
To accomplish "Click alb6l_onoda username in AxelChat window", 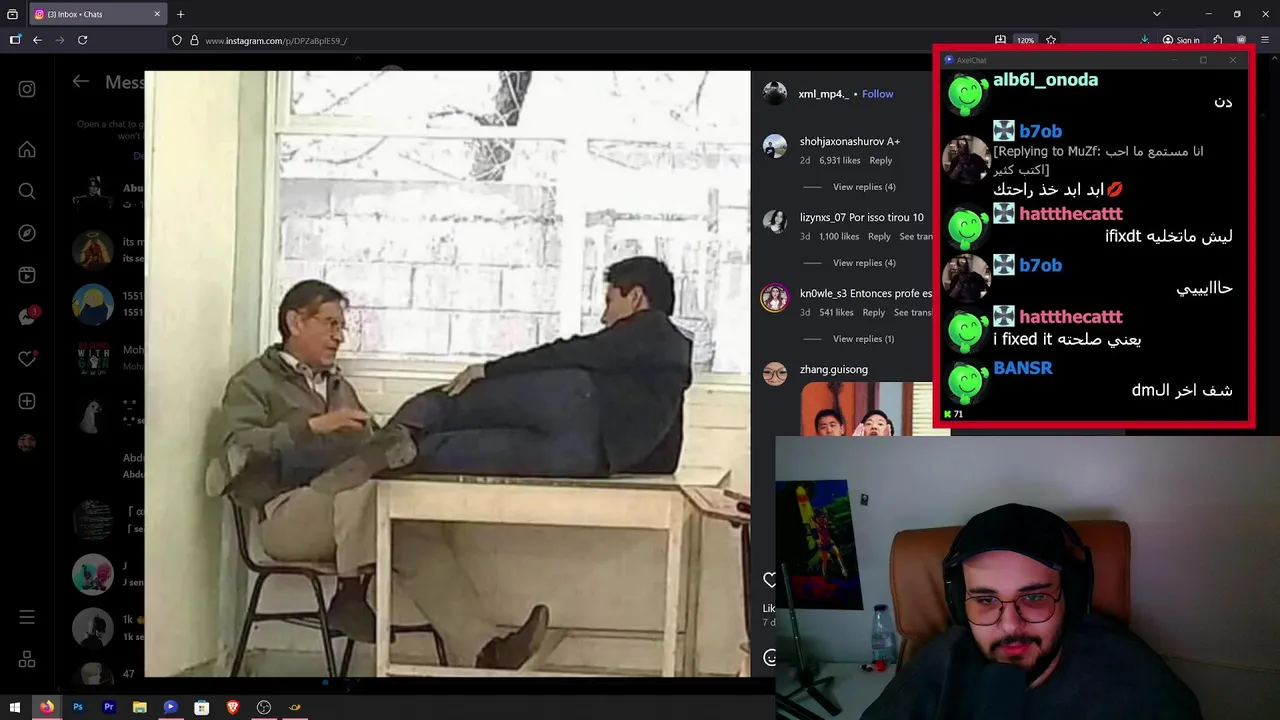I will click(x=1045, y=80).
